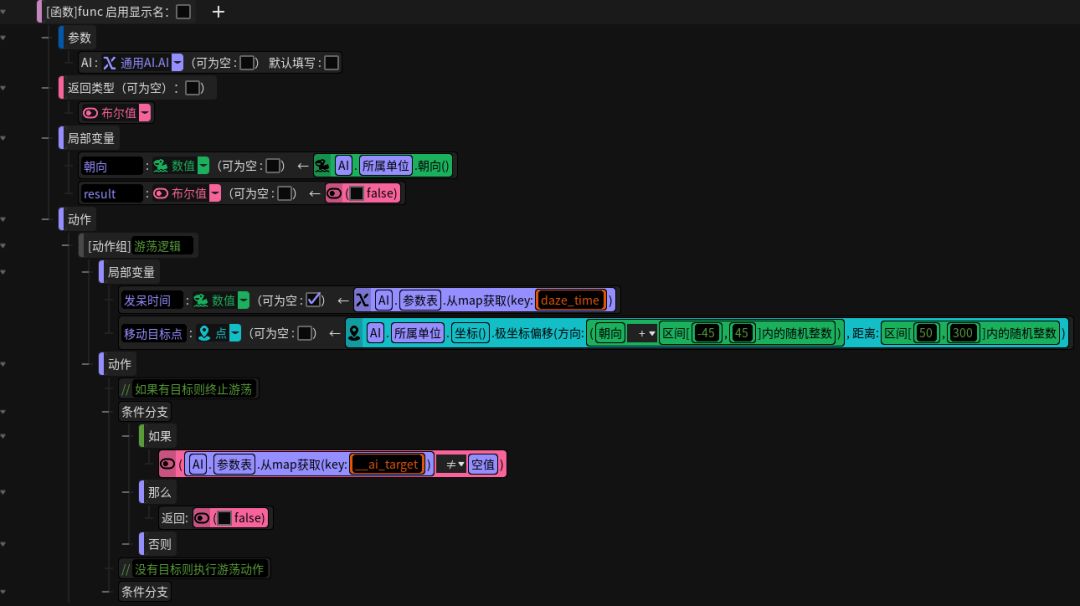Collapse the top-level 局部变量 section

45,138
